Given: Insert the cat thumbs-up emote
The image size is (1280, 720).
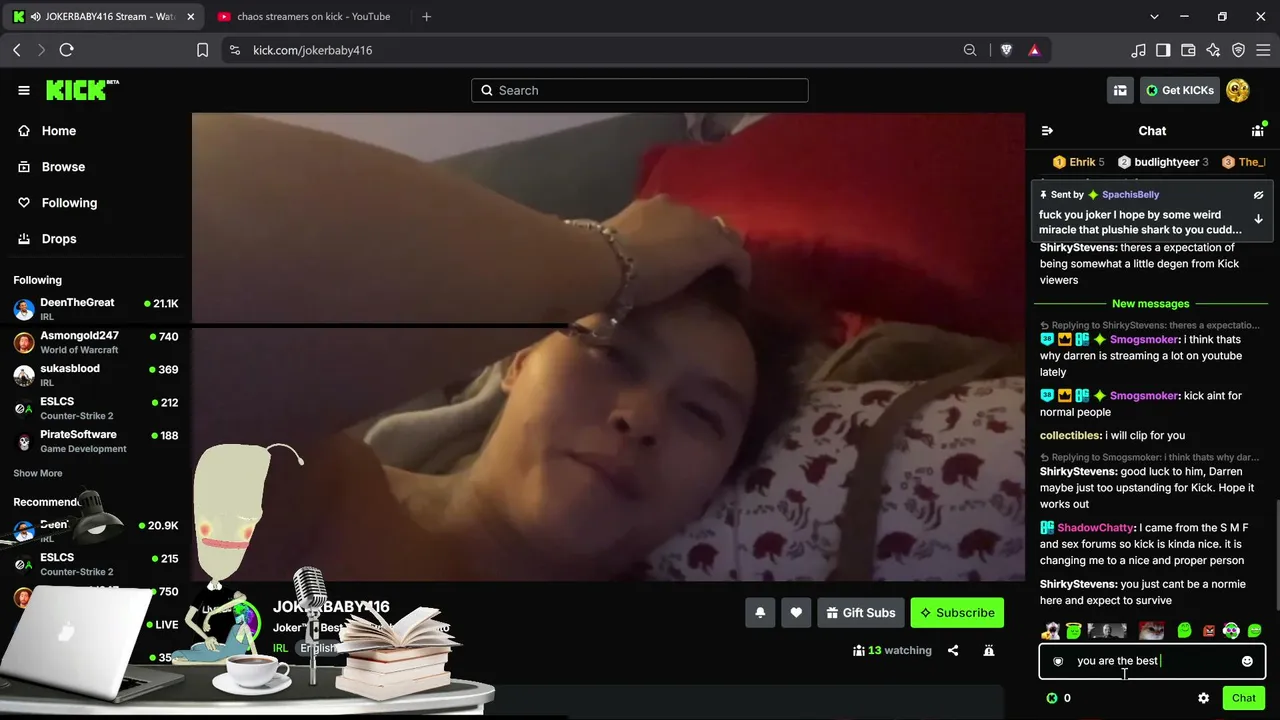Looking at the screenshot, I should 1050,630.
